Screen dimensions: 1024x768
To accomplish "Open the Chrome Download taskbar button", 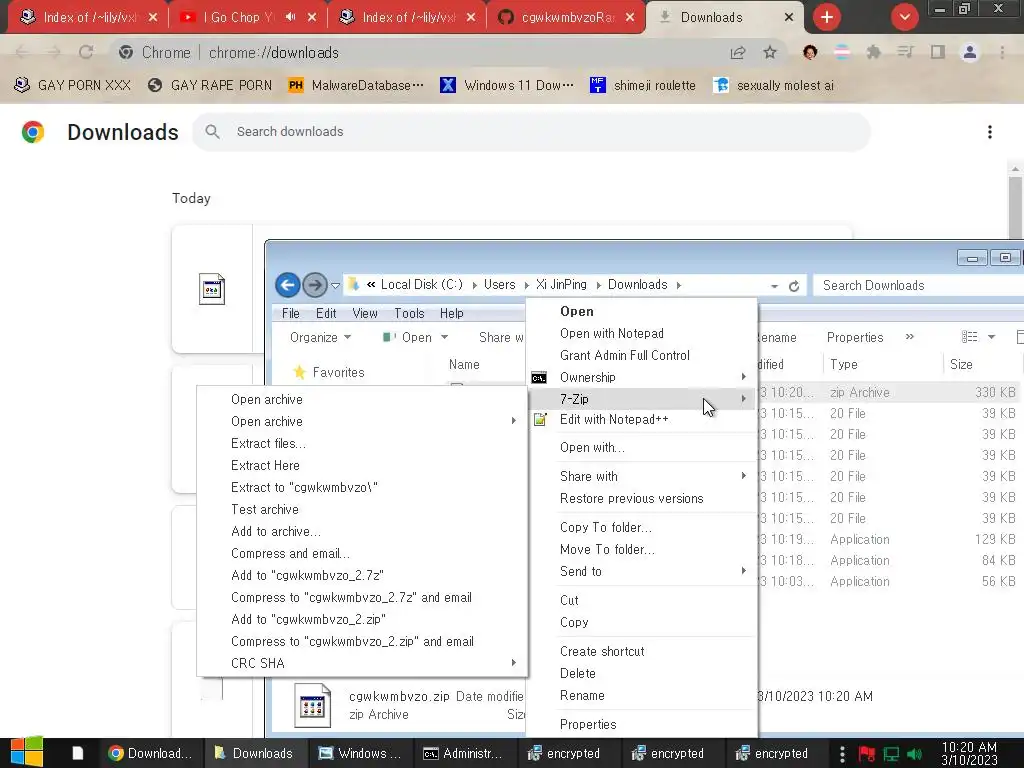I will (151, 753).
